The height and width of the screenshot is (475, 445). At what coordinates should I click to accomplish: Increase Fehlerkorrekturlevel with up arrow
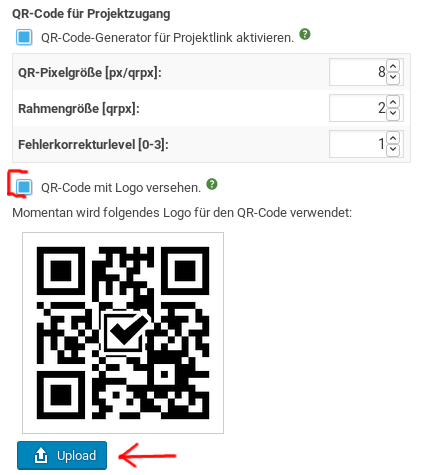[x=393, y=138]
